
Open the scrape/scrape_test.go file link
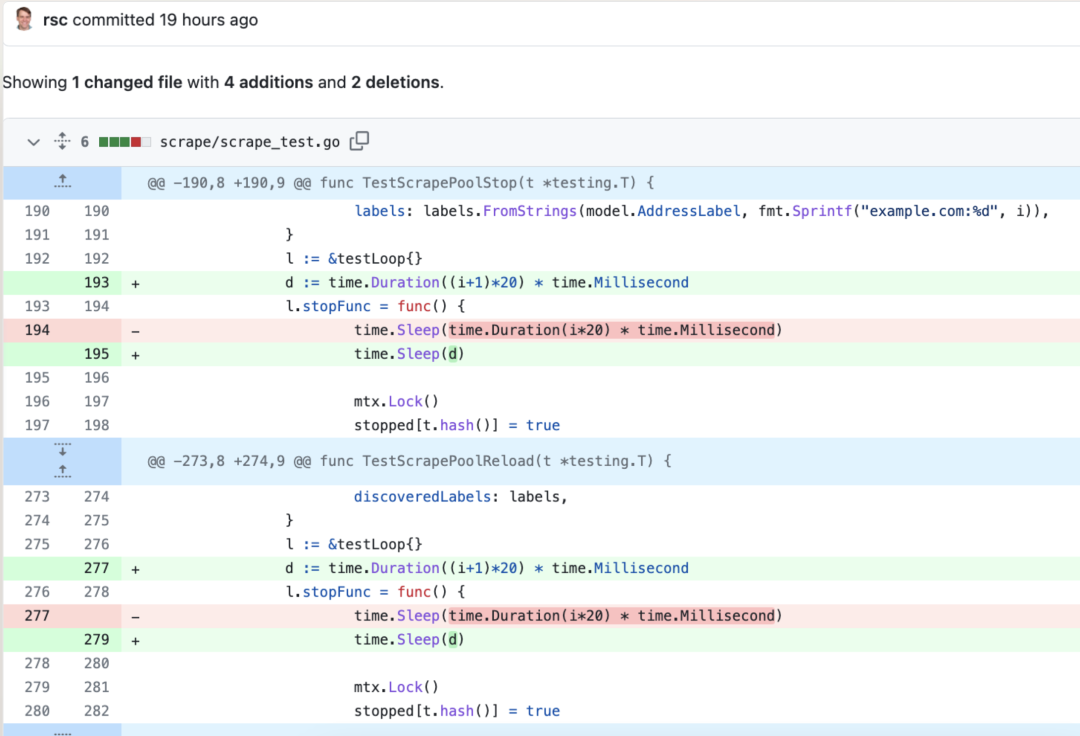coord(250,142)
